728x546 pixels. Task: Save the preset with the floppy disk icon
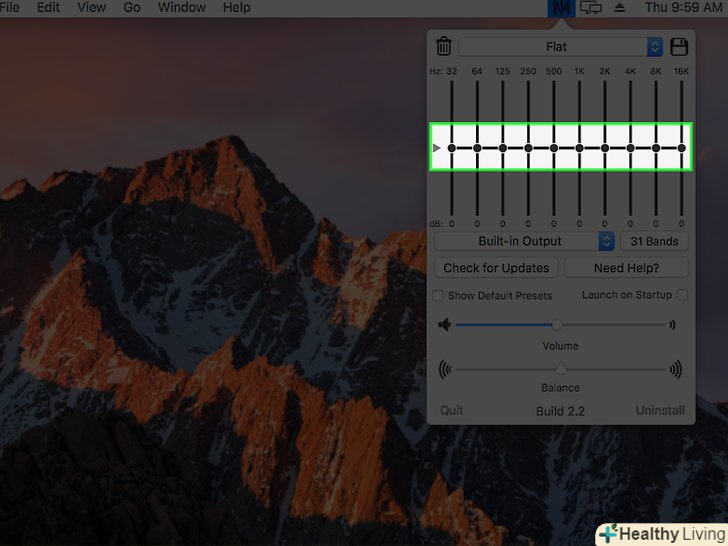pos(679,47)
